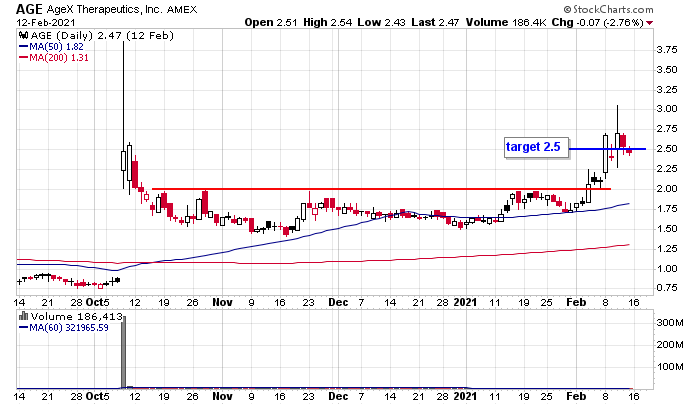This screenshot has height=405, width=700.
Task: Click the 300M volume axis label
Action: click(670, 322)
